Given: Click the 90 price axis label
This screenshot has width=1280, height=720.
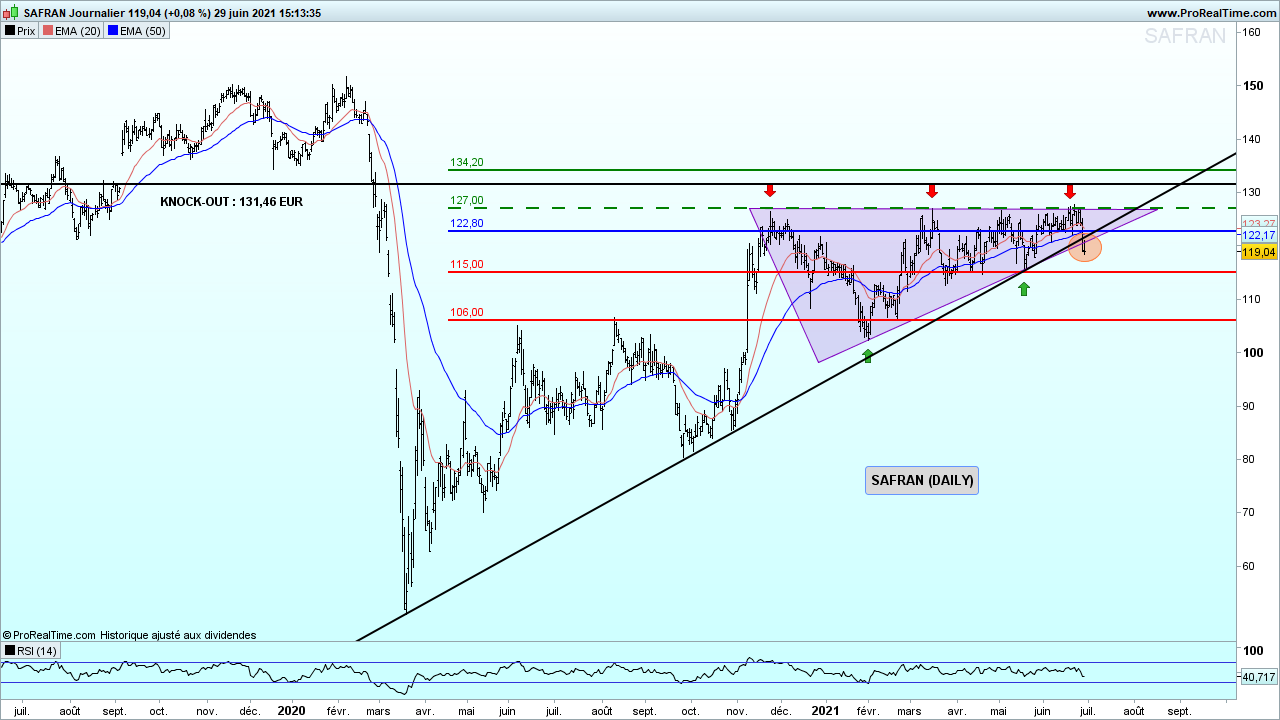Looking at the screenshot, I should point(1248,406).
